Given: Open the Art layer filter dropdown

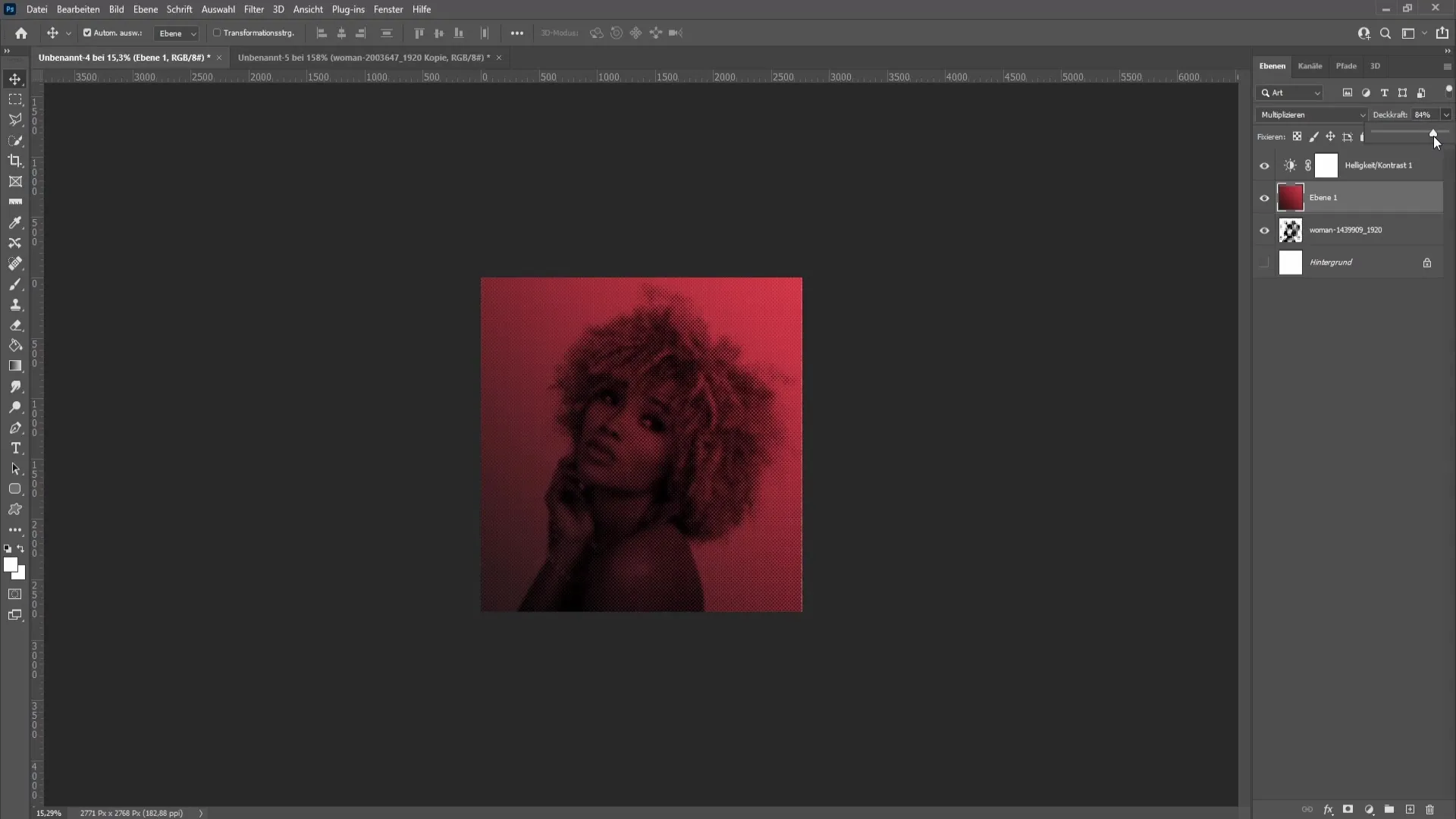Looking at the screenshot, I should [1291, 93].
